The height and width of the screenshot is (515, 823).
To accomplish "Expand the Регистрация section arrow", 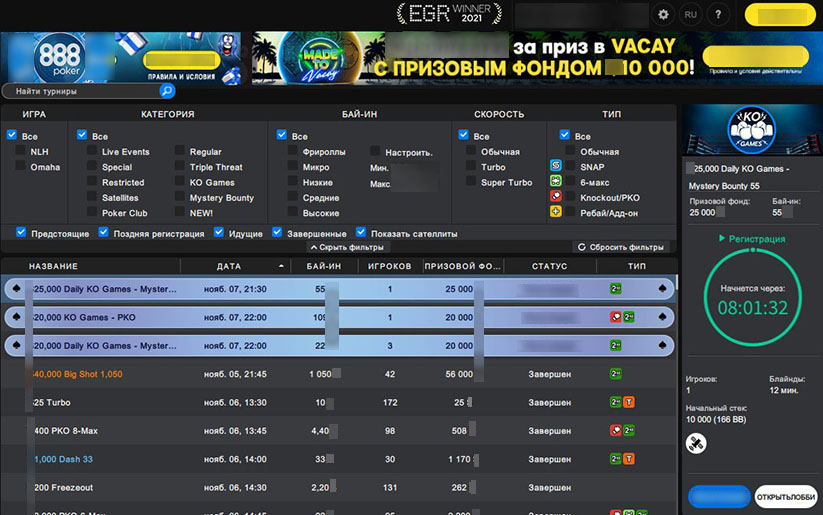I will click(722, 238).
